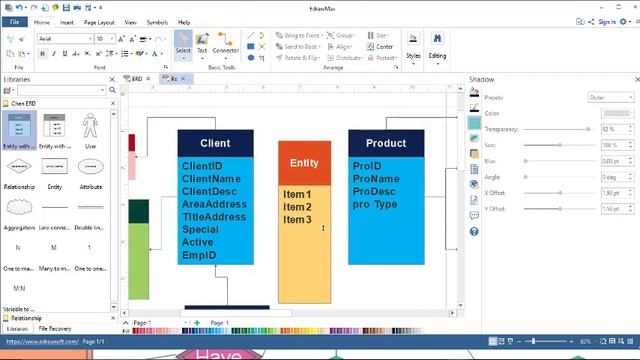Switch to File Recovery tab at bottom left
The height and width of the screenshot is (360, 640).
[x=55, y=328]
